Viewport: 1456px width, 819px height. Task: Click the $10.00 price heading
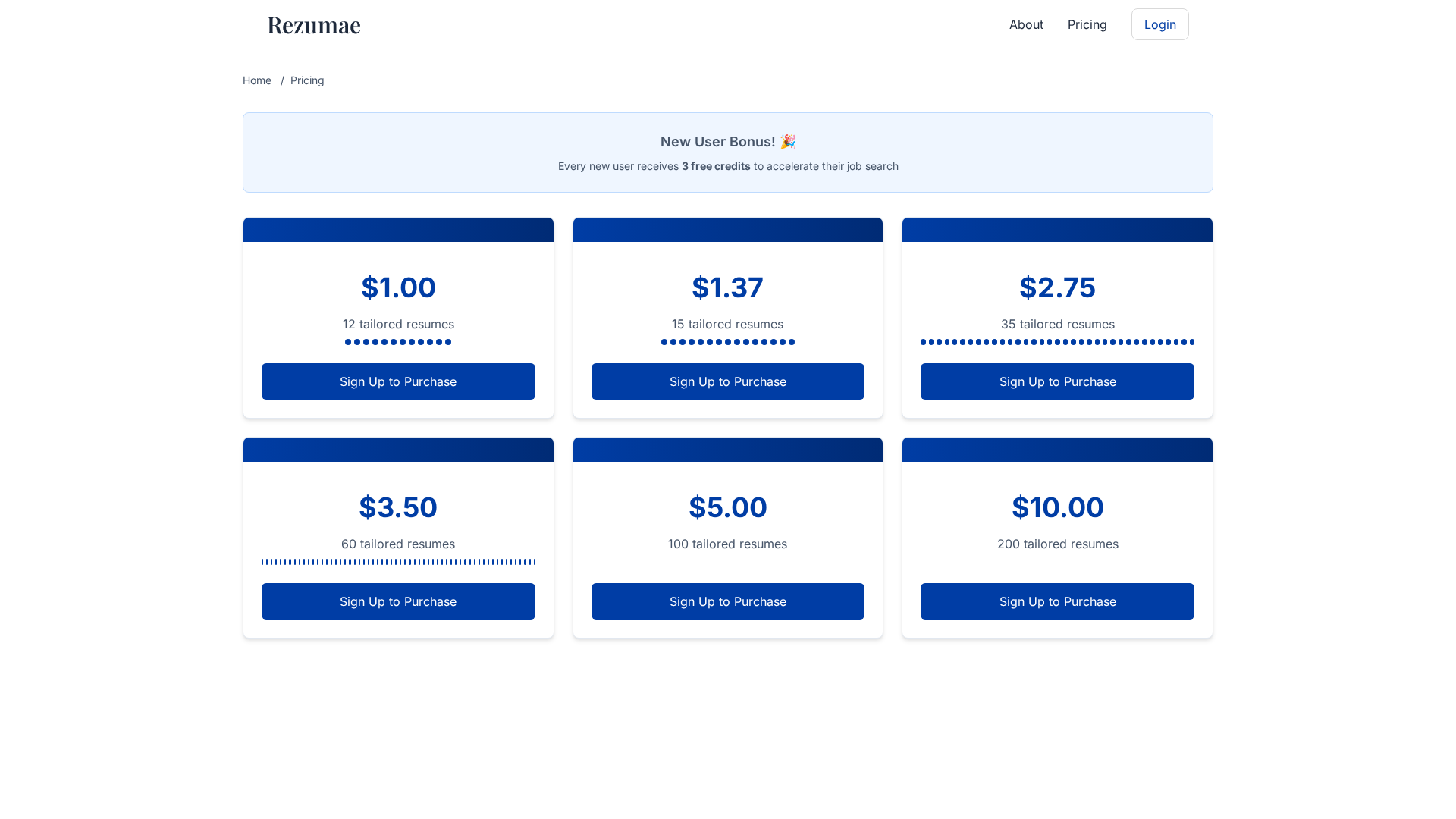click(1057, 507)
